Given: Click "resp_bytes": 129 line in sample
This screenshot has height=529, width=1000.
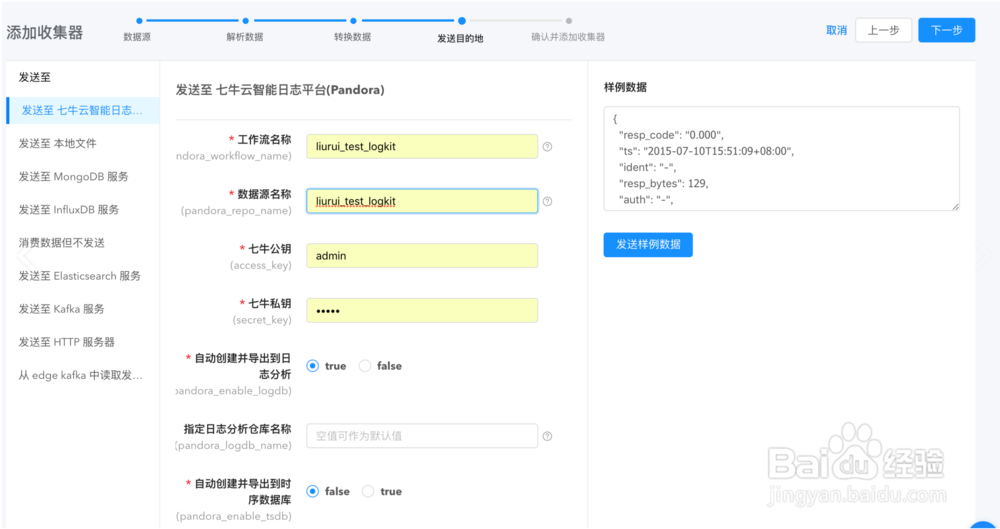Looking at the screenshot, I should pos(663,184).
